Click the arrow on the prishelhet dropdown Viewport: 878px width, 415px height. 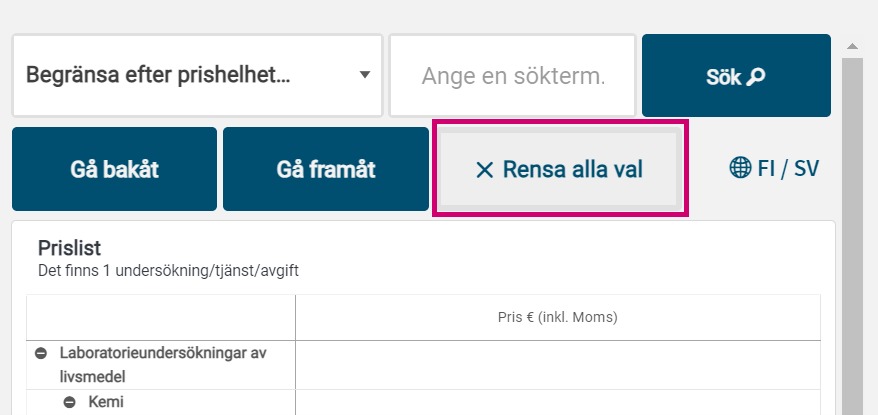point(365,75)
